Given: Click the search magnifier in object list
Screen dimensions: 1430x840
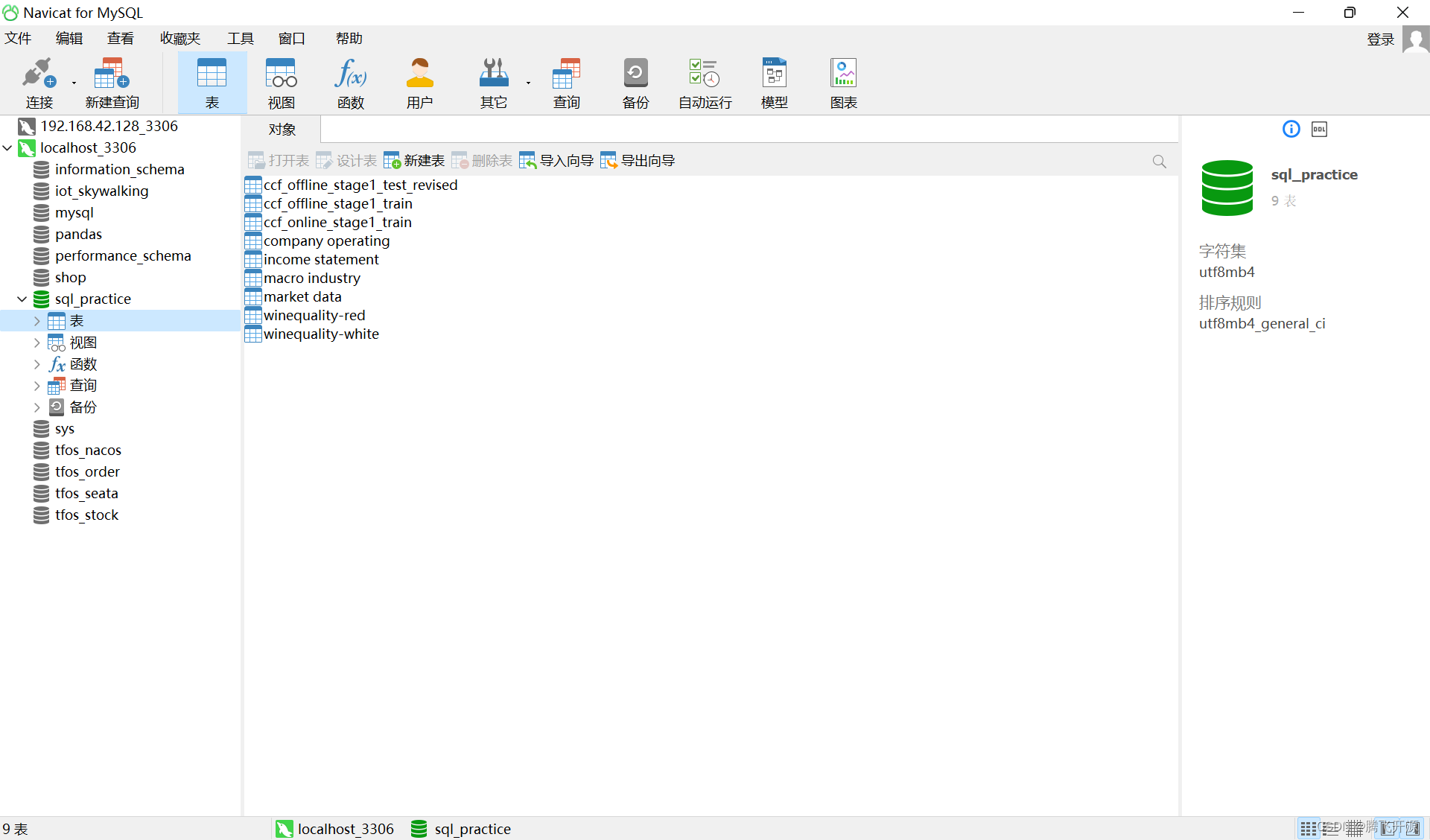Looking at the screenshot, I should point(1159,162).
